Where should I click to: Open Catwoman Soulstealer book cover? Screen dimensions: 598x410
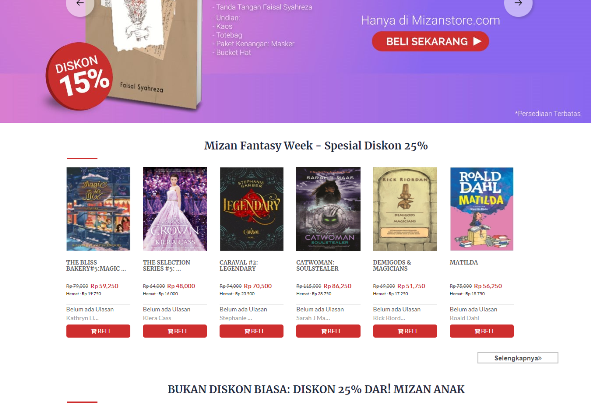[328, 209]
